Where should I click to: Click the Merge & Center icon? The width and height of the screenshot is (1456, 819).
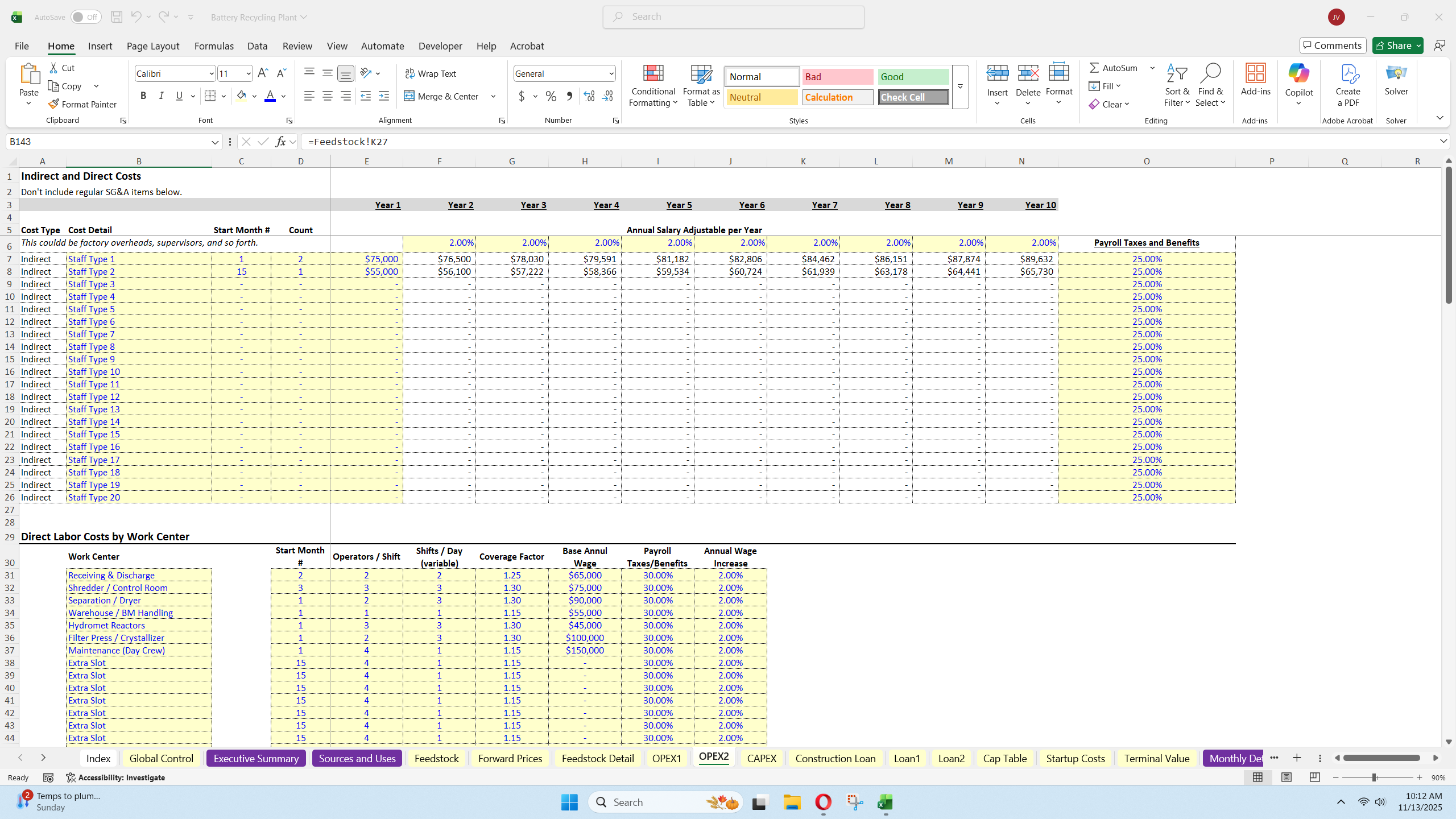pyautogui.click(x=409, y=96)
